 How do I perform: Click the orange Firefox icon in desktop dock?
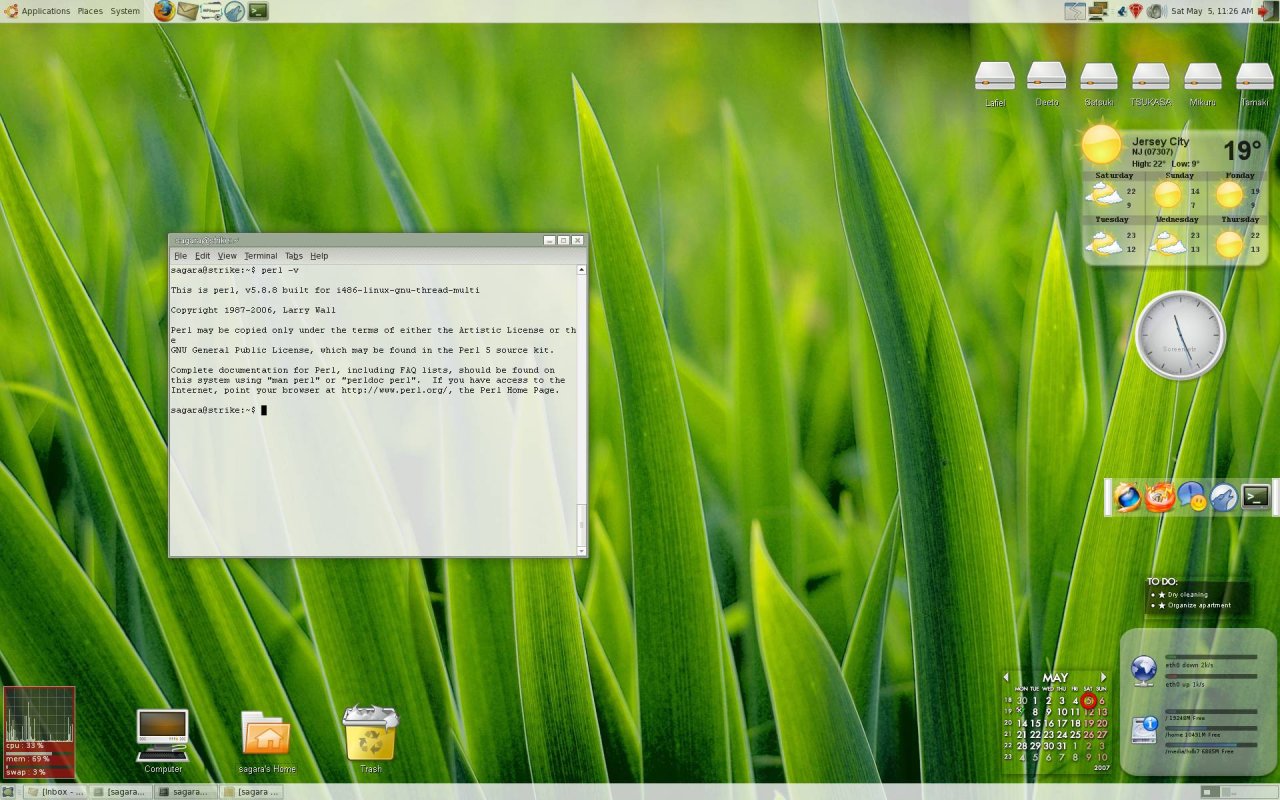point(1160,497)
